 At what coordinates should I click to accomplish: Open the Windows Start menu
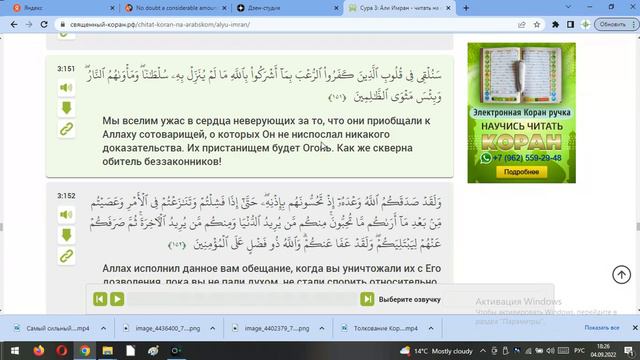tap(14, 351)
